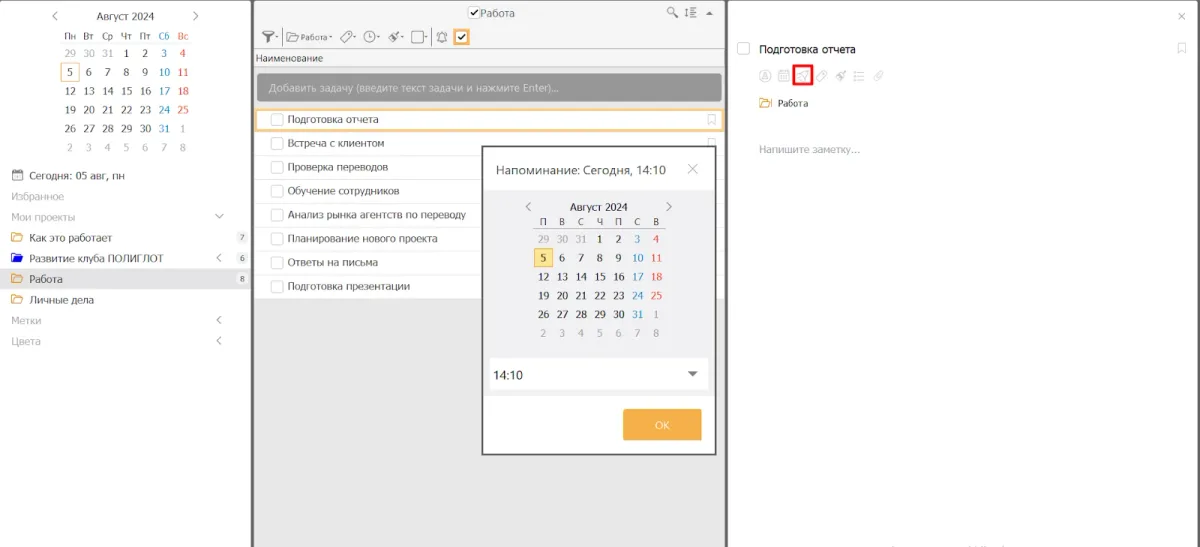Open the "Личные дела" project in the sidebar
Image resolution: width=1200 pixels, height=547 pixels.
(61, 300)
